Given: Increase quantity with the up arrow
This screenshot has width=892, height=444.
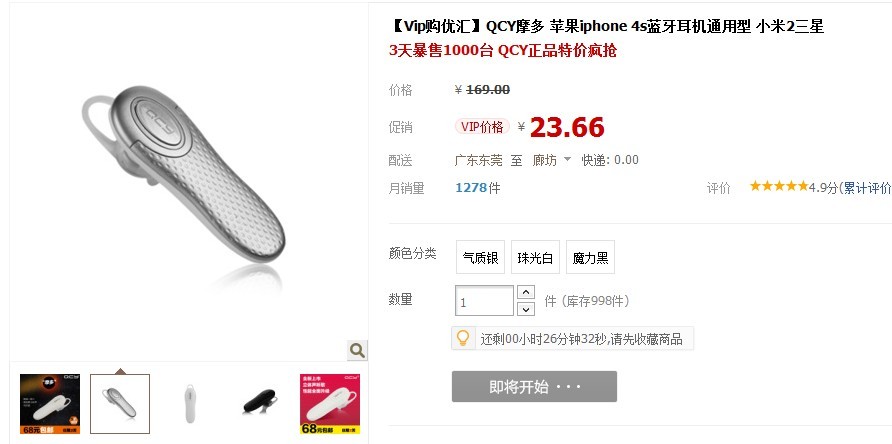Looking at the screenshot, I should tap(526, 293).
